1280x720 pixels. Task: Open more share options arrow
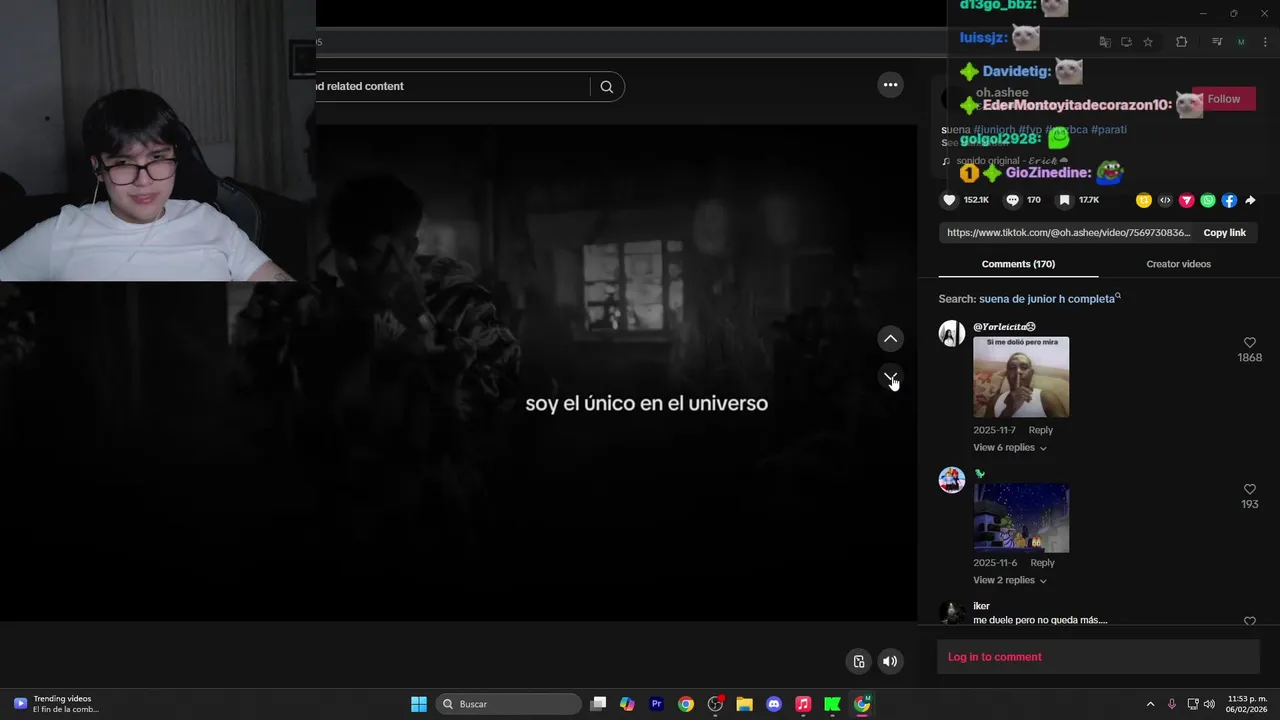(1250, 201)
